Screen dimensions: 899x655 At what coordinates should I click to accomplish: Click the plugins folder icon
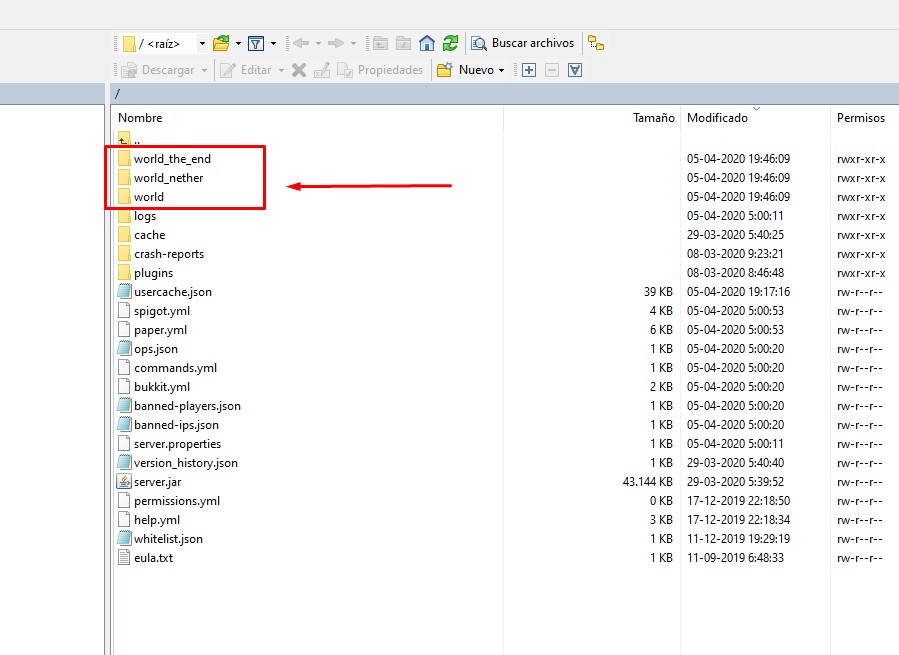click(124, 272)
